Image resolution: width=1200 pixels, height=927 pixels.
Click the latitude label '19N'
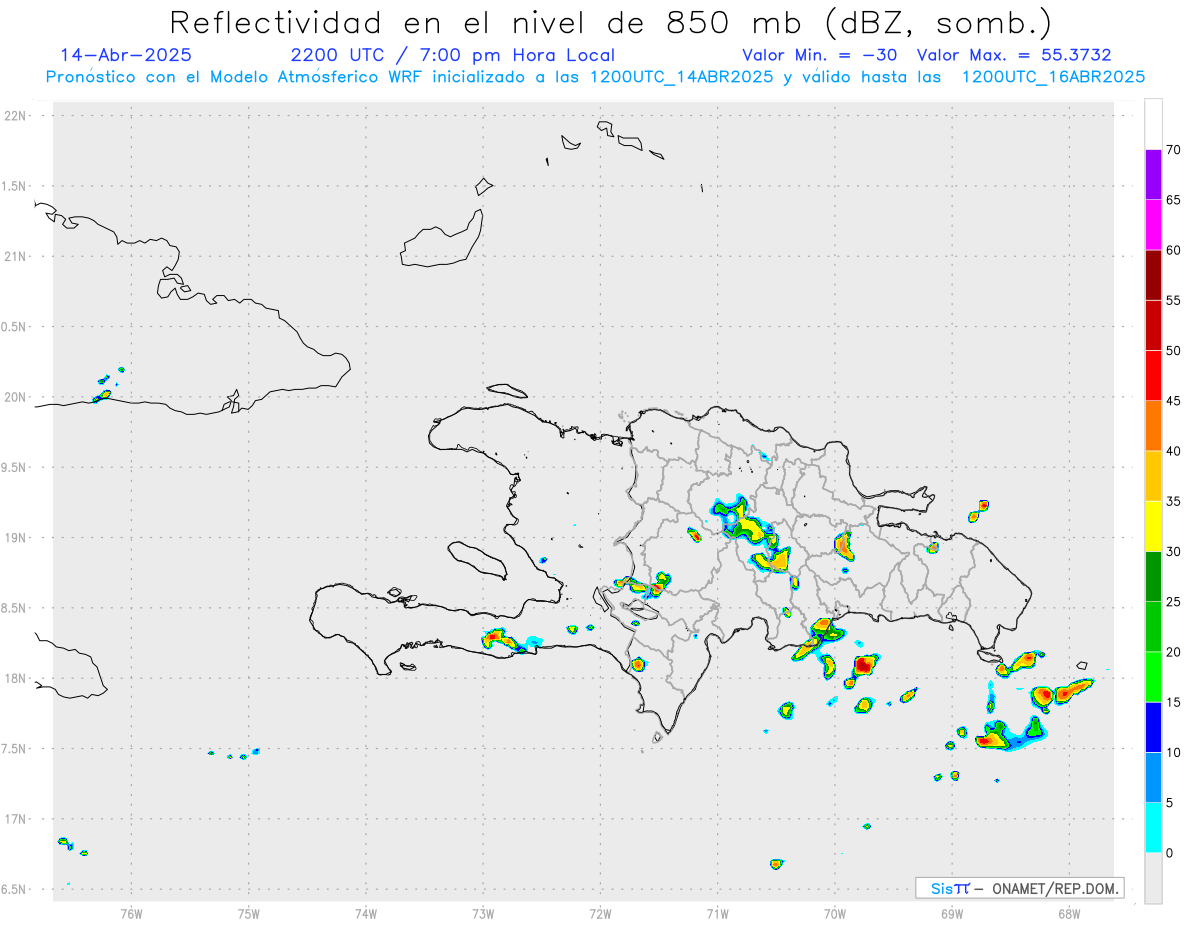[15, 538]
